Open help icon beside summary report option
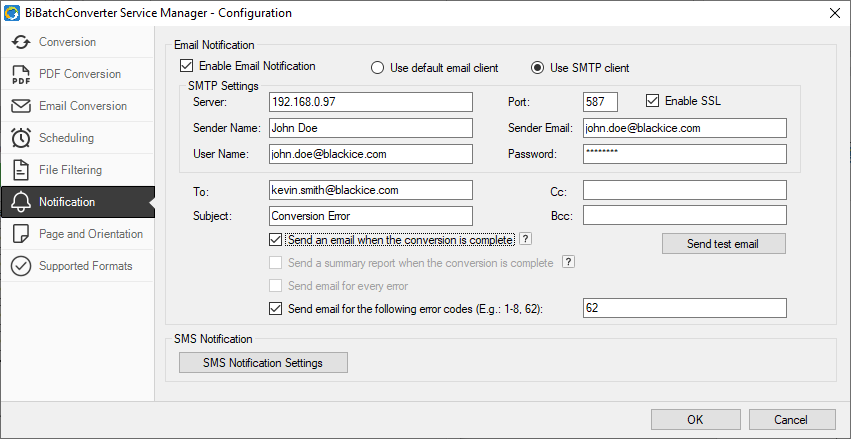Viewport: 851px width, 439px height. 568,262
